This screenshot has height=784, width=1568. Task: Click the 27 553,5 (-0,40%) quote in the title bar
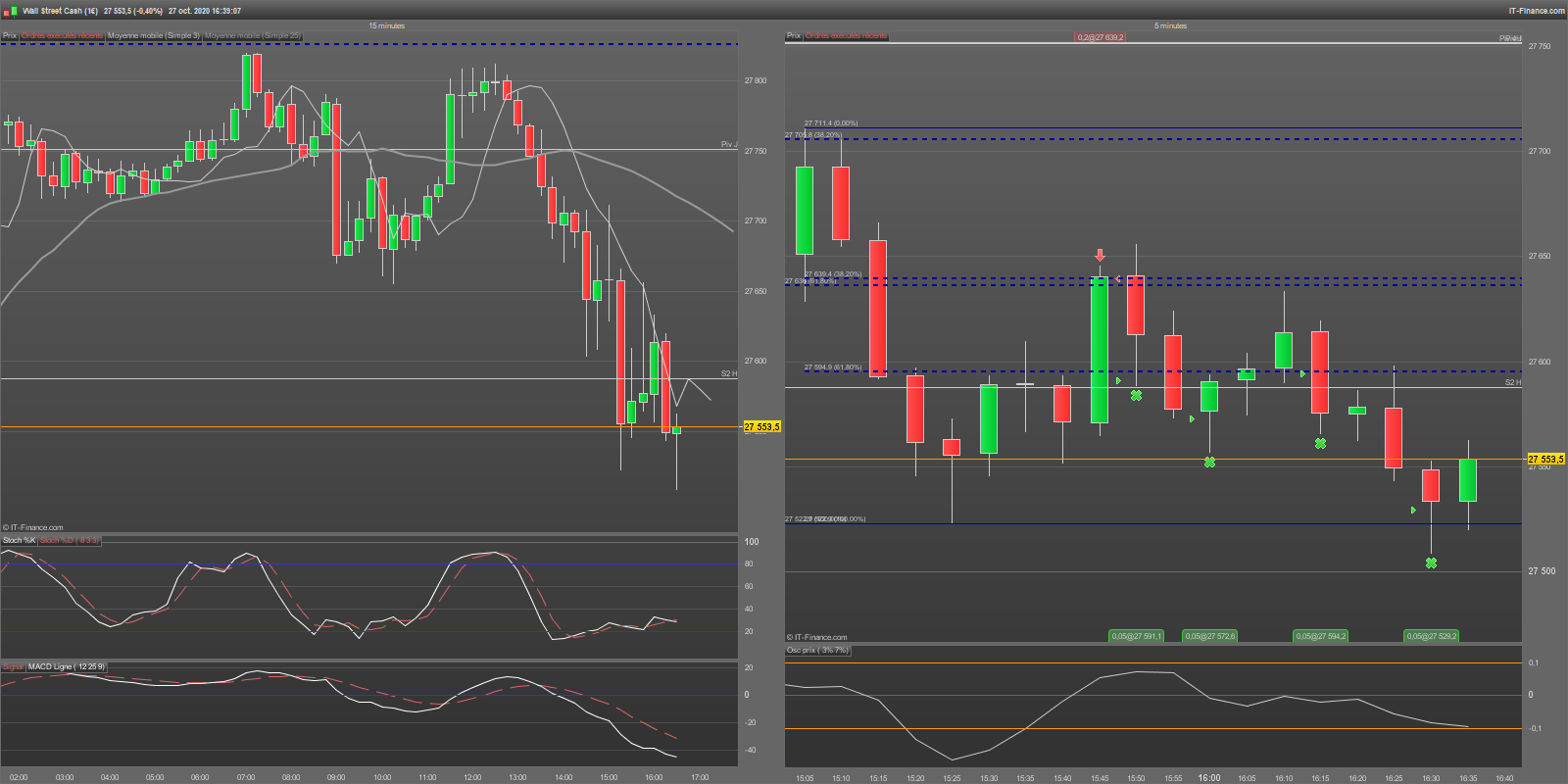133,11
